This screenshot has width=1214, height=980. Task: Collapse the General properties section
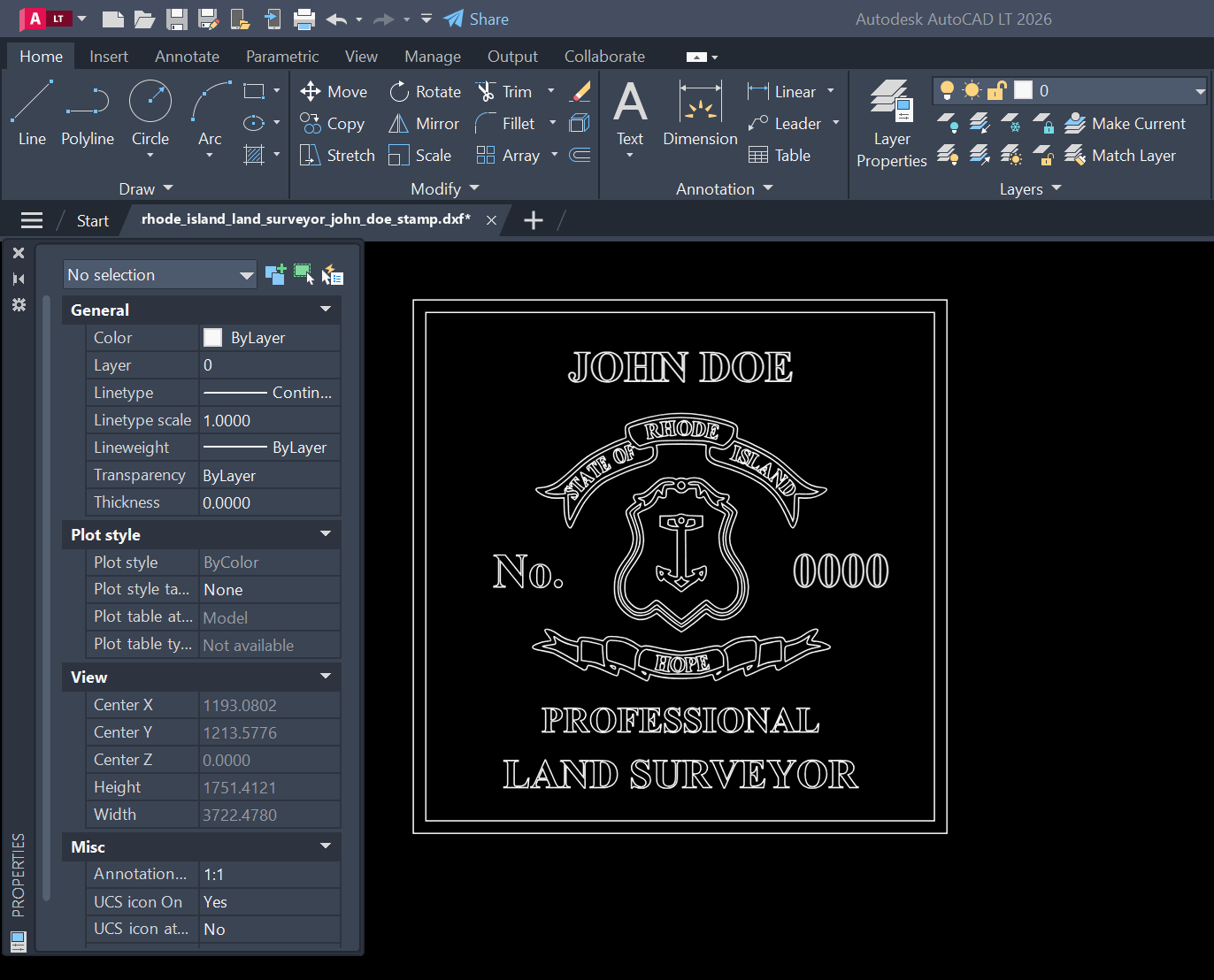click(326, 309)
